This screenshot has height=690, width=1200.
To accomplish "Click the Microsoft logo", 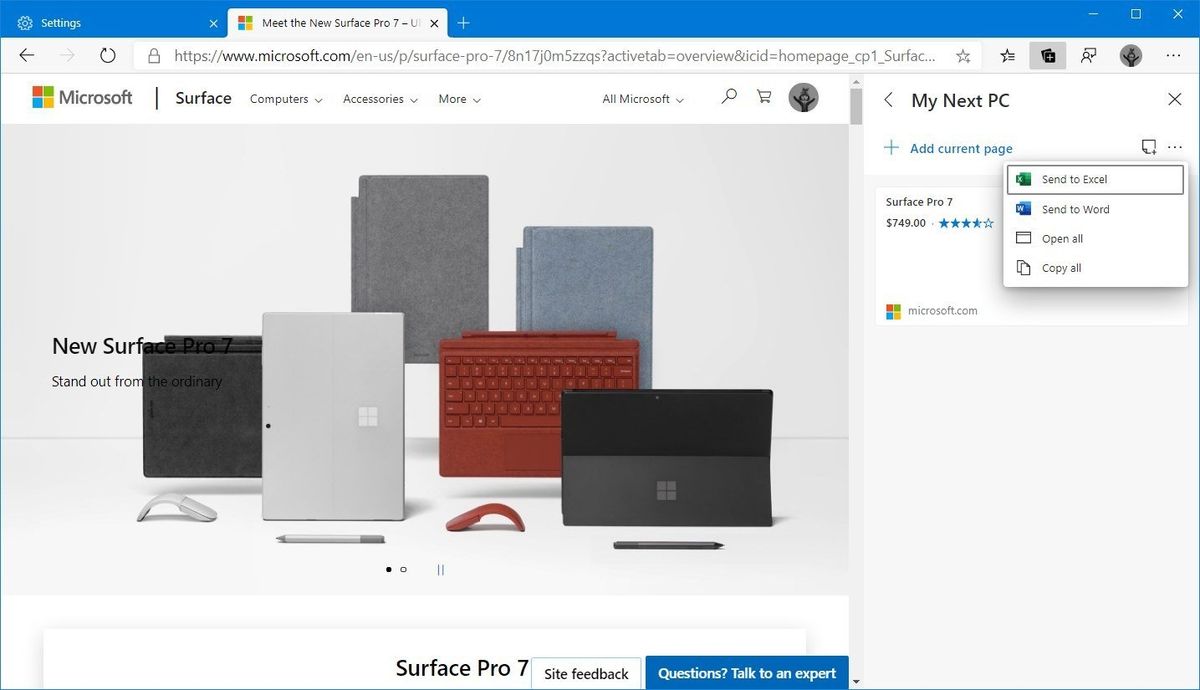I will coord(82,97).
